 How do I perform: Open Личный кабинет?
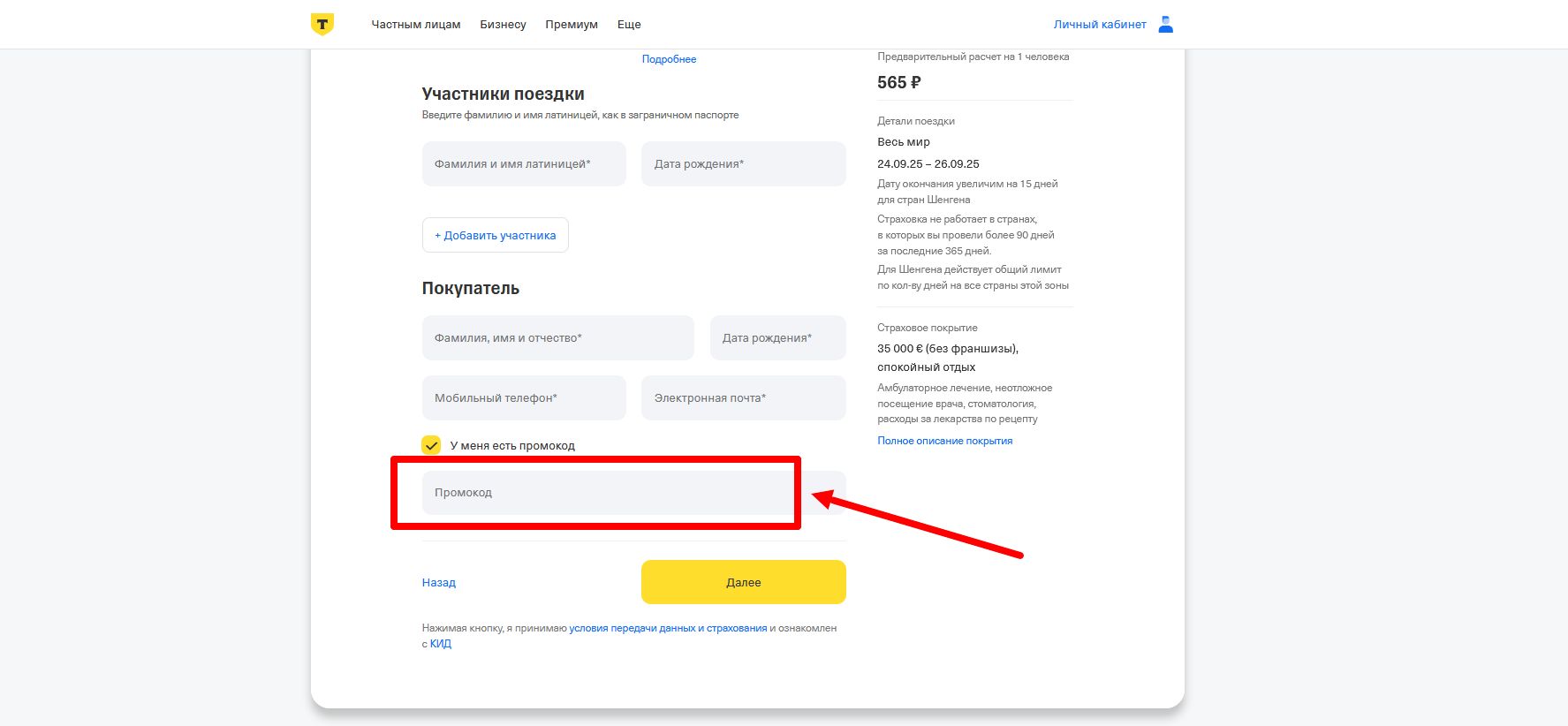pyautogui.click(x=1099, y=24)
